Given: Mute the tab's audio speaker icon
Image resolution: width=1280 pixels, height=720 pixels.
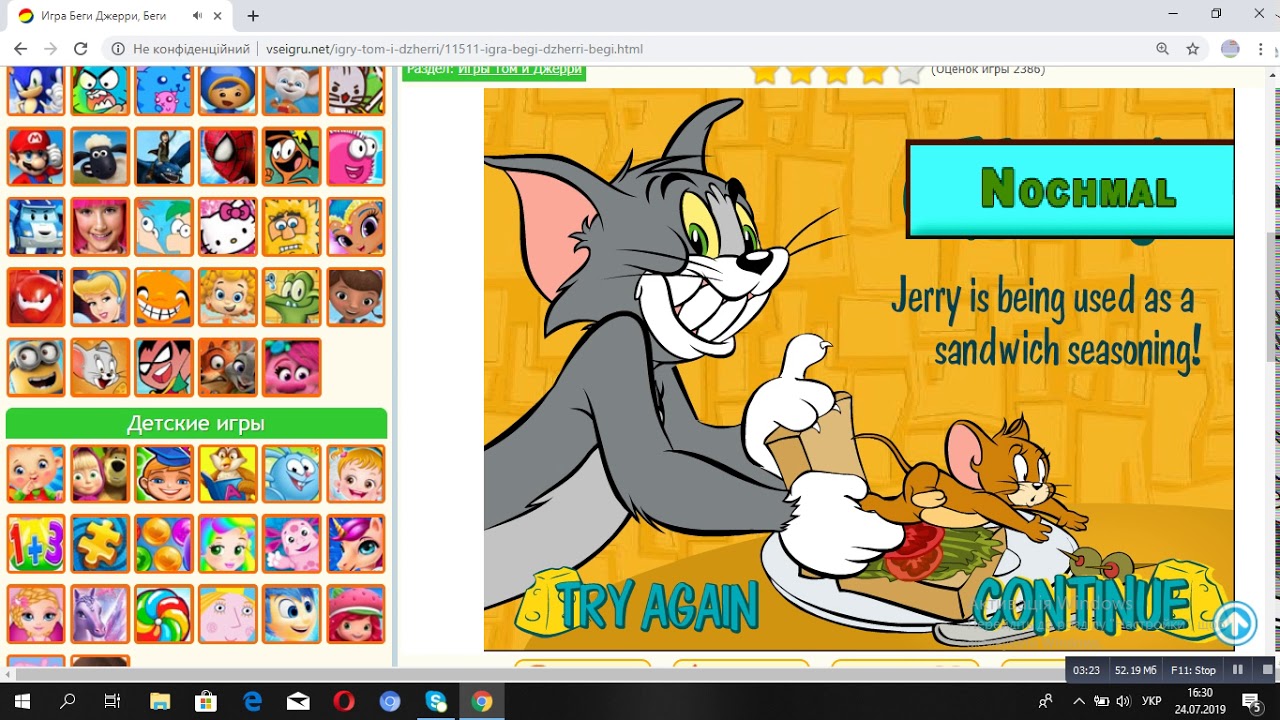Looking at the screenshot, I should point(197,16).
